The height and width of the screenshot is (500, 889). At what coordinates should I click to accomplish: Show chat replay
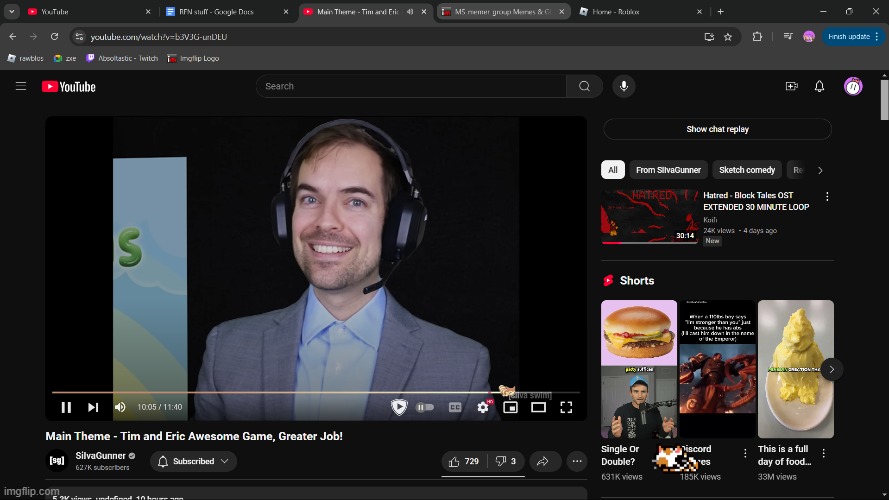(717, 129)
